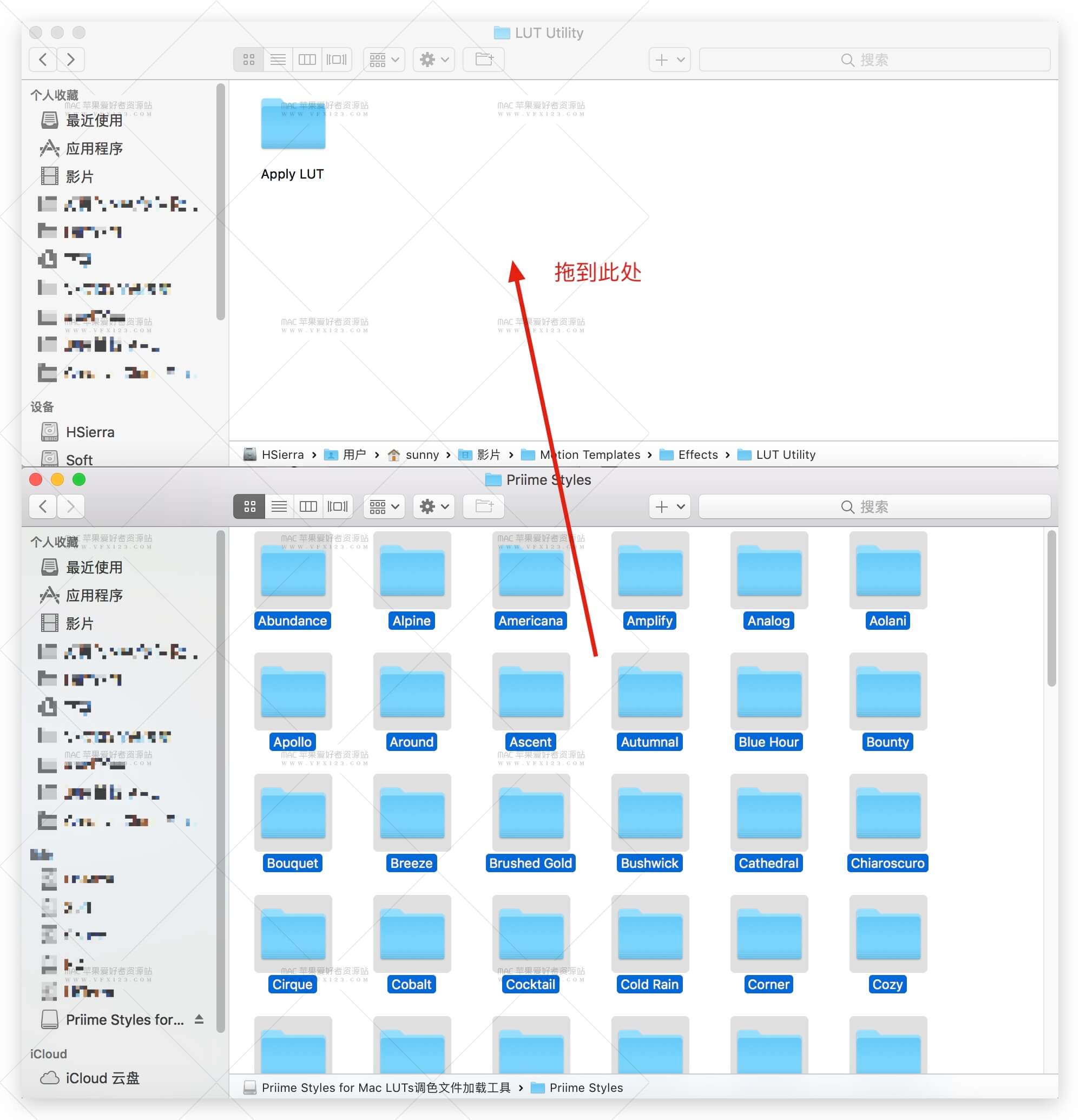Switch Priime Styles window to gallery view
Image resolution: width=1080 pixels, height=1120 pixels.
coord(337,506)
